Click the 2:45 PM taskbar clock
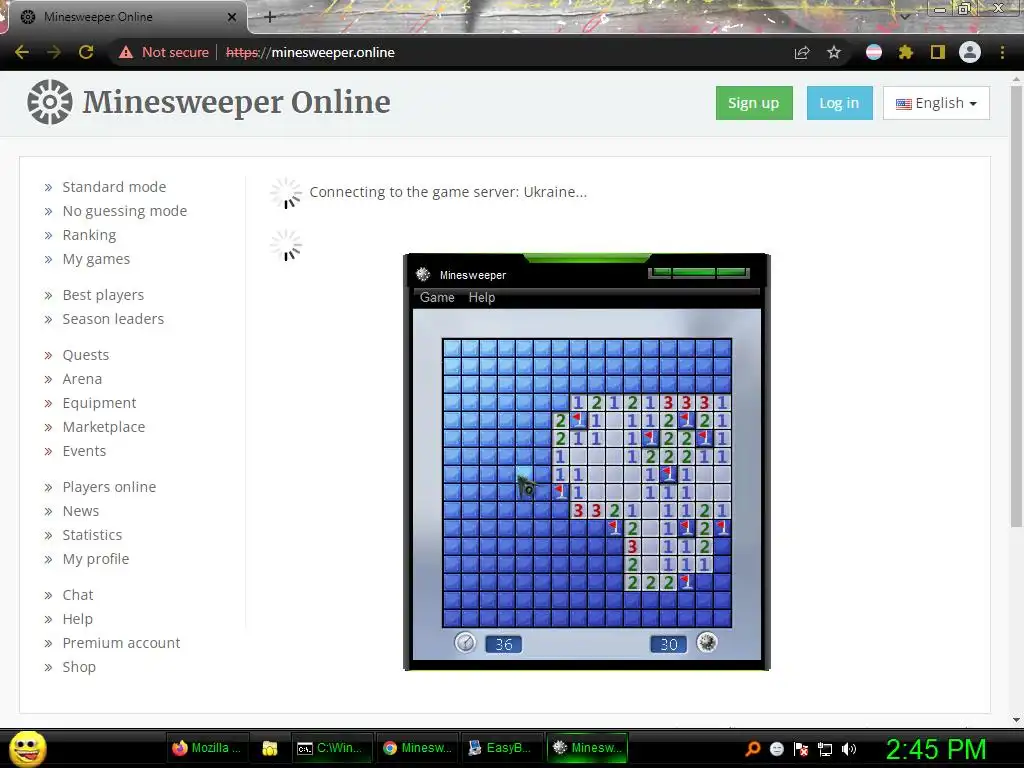The image size is (1024, 768). (x=936, y=748)
